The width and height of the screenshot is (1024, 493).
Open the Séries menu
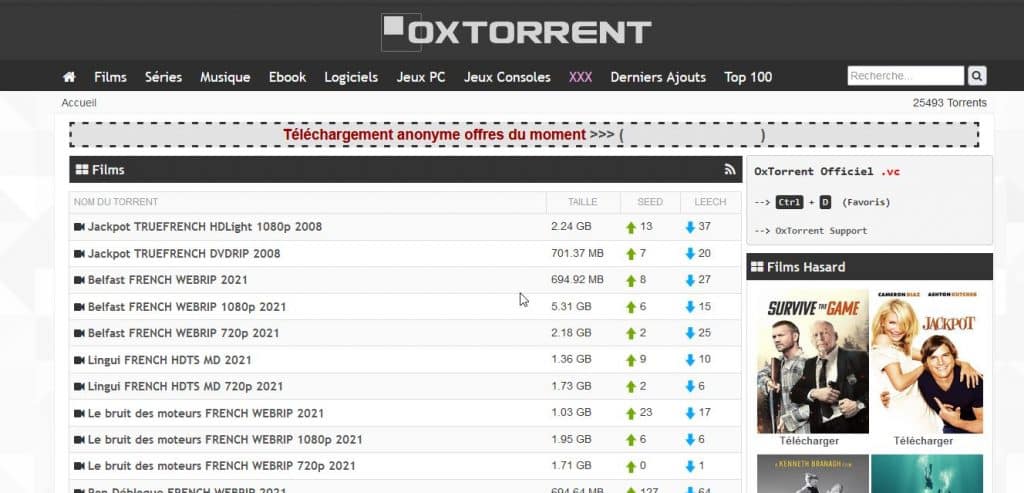pyautogui.click(x=163, y=77)
